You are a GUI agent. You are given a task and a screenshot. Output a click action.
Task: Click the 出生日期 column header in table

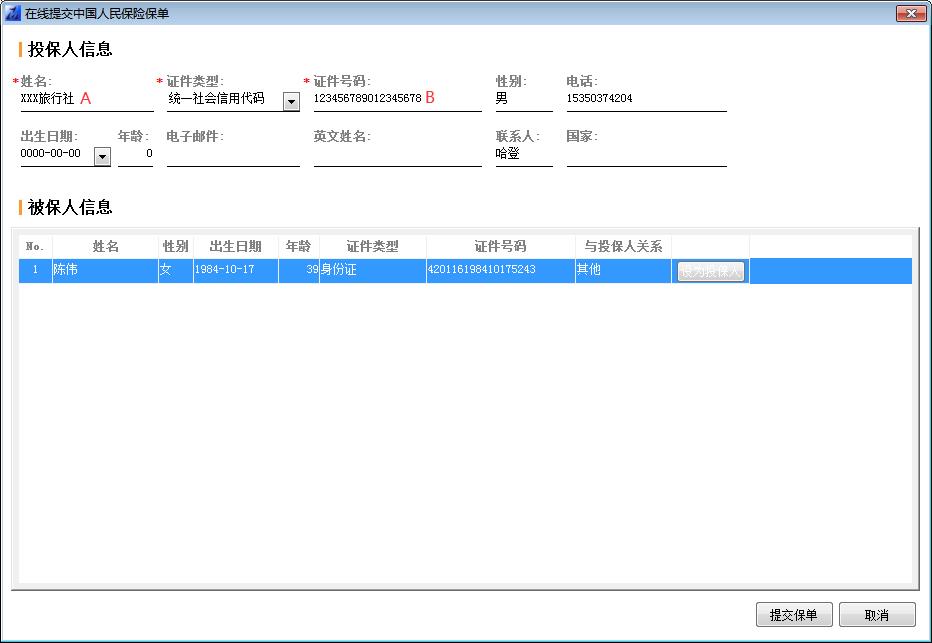tap(235, 246)
